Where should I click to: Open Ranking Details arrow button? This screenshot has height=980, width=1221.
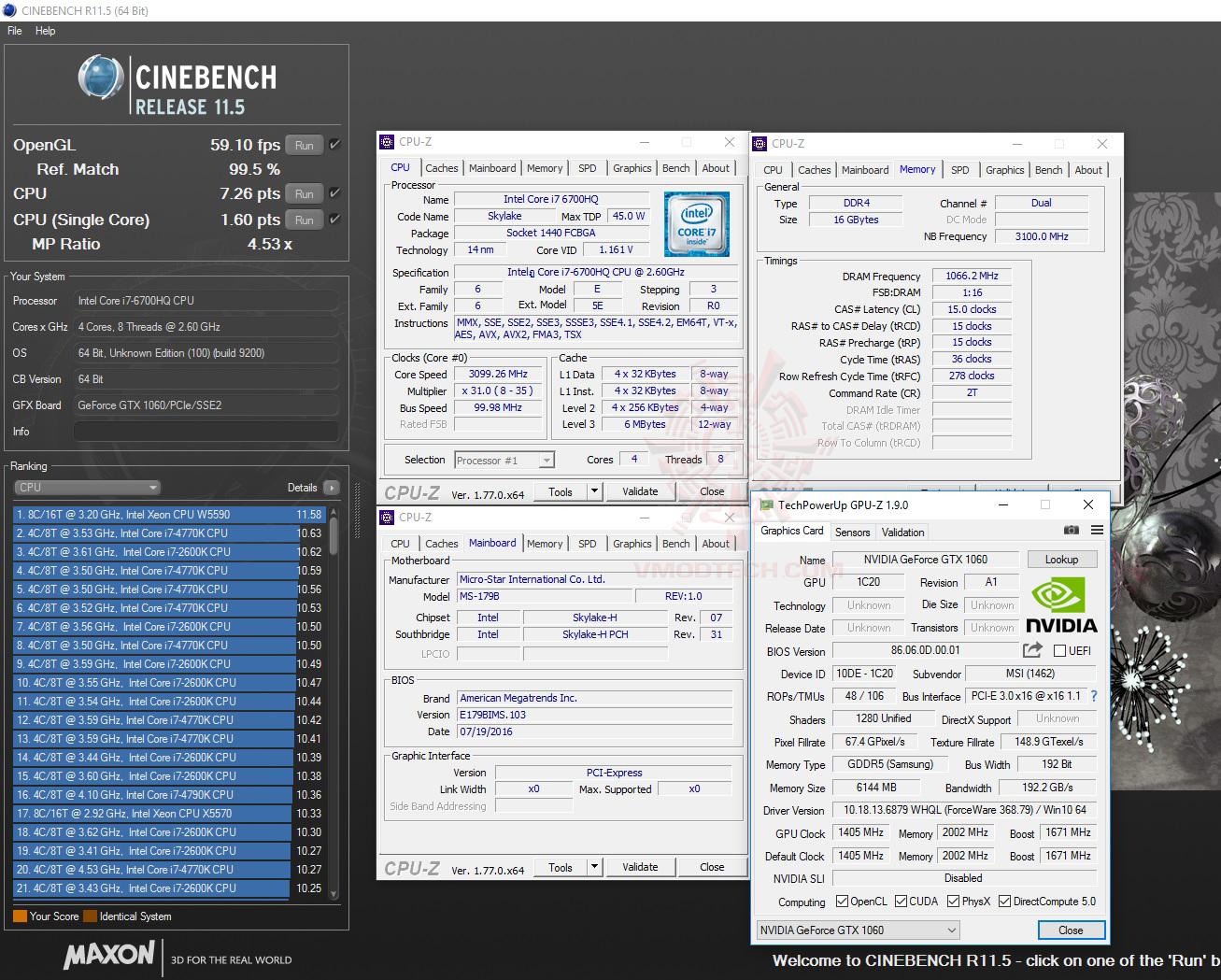click(331, 488)
